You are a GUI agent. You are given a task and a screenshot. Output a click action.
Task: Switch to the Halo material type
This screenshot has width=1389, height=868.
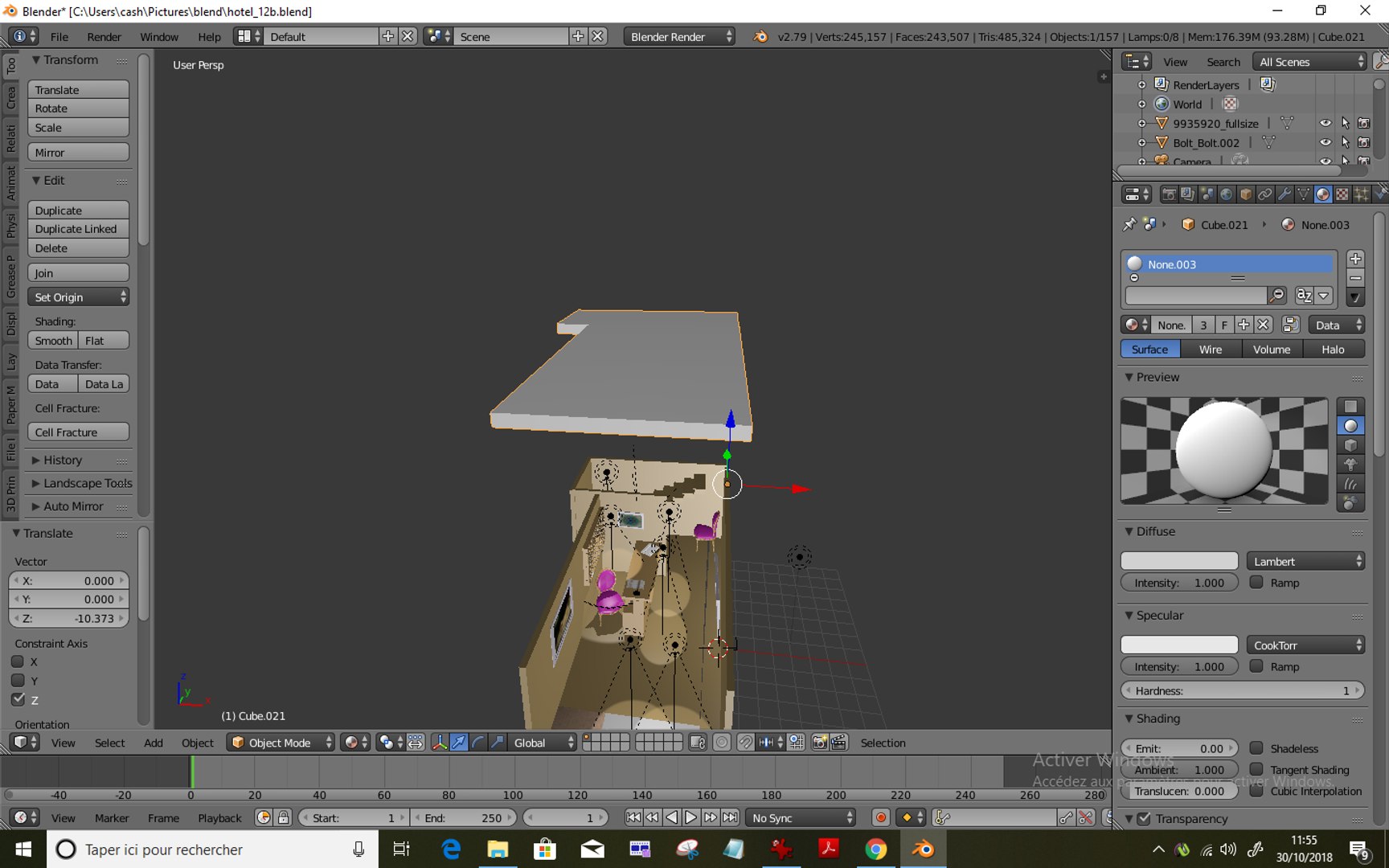(1334, 349)
